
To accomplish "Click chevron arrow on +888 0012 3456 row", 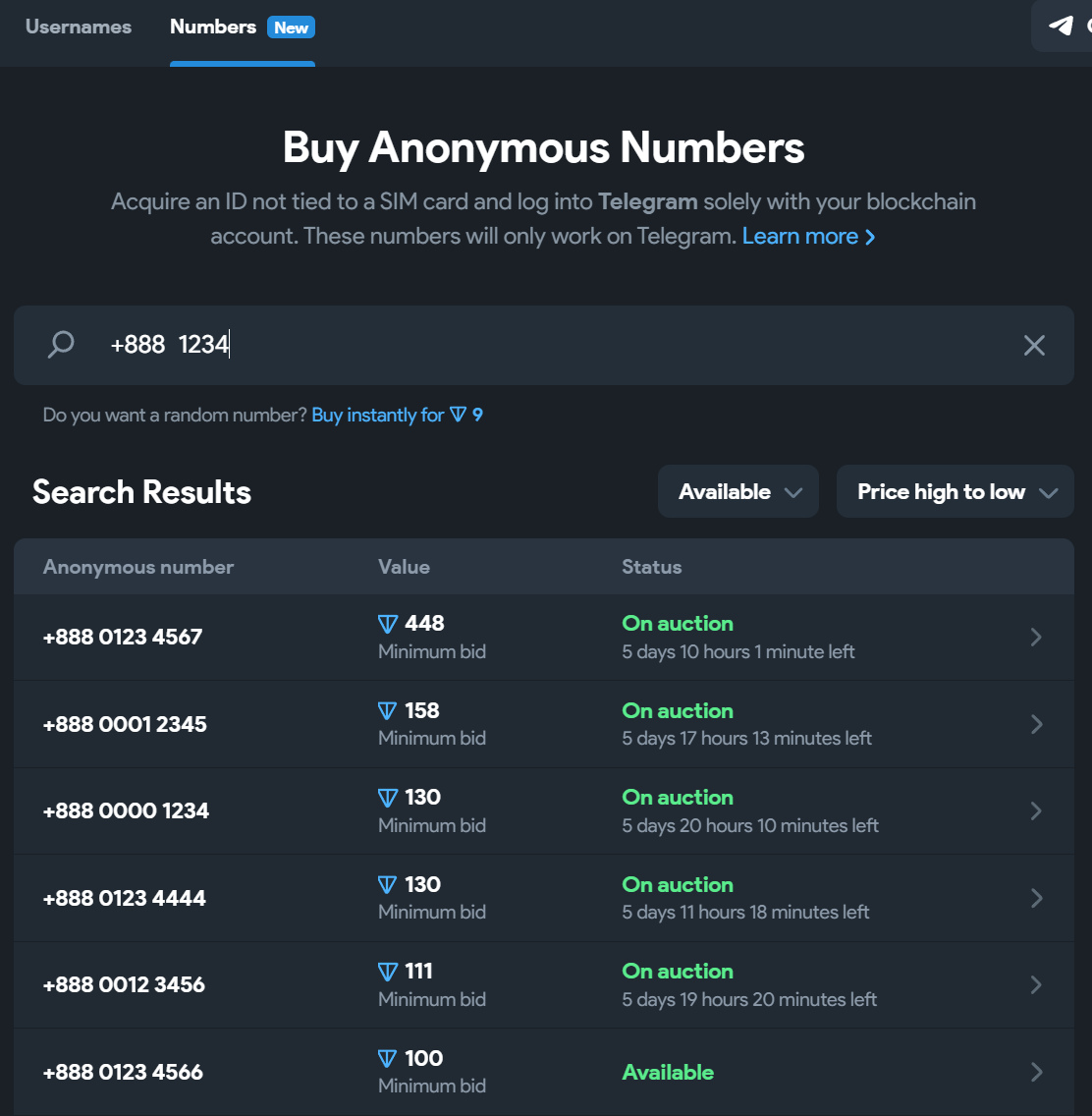I will [x=1036, y=985].
